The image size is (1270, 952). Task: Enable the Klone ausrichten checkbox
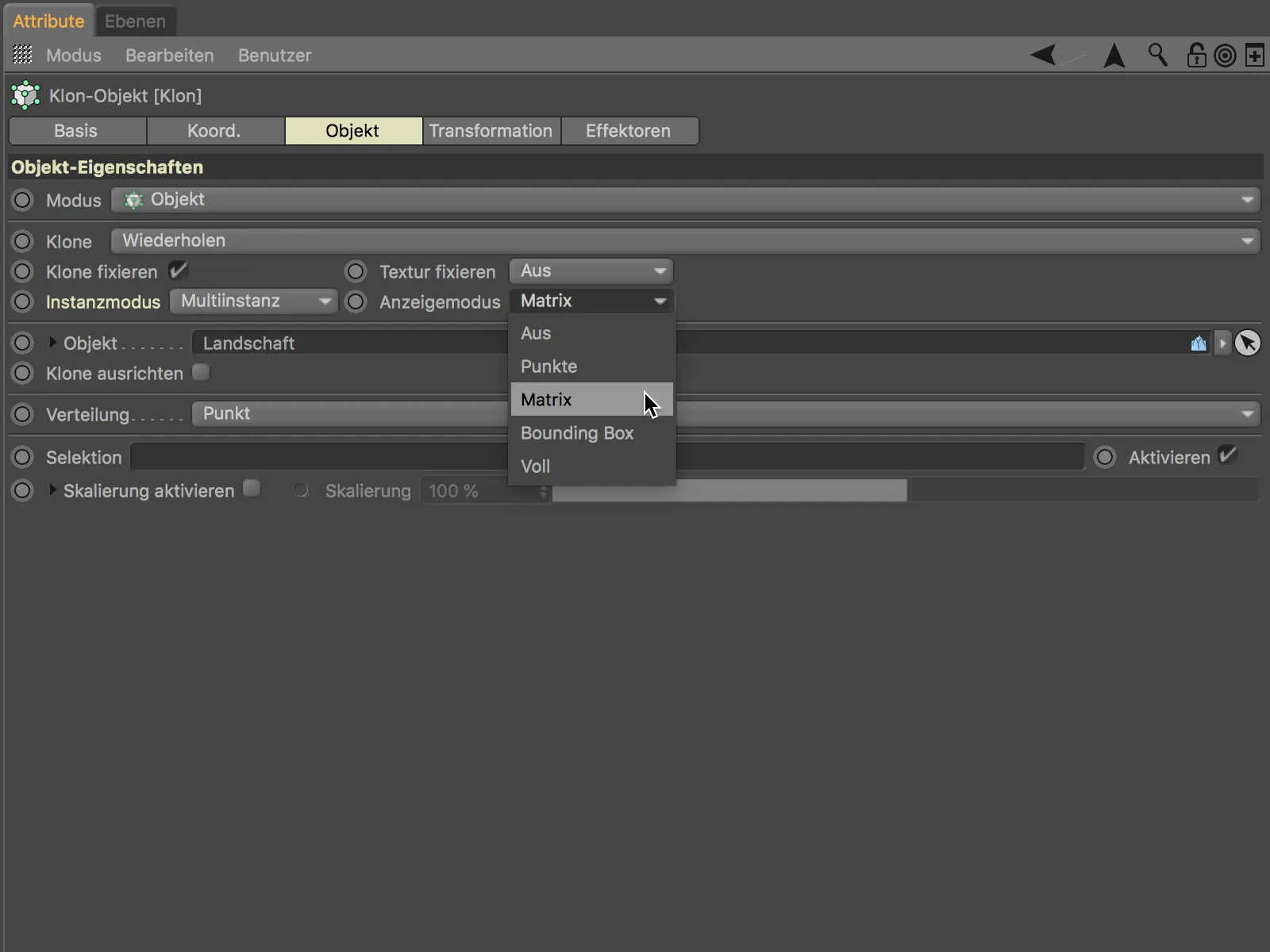202,372
